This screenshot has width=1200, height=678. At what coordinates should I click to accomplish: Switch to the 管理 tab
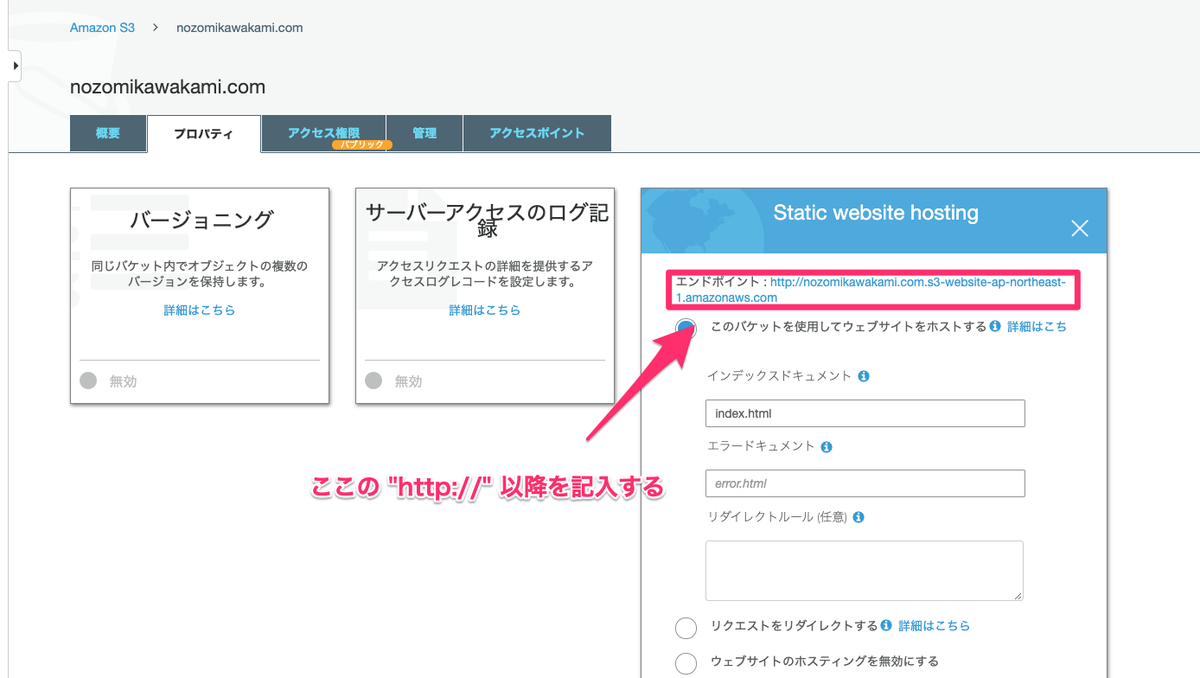(424, 133)
